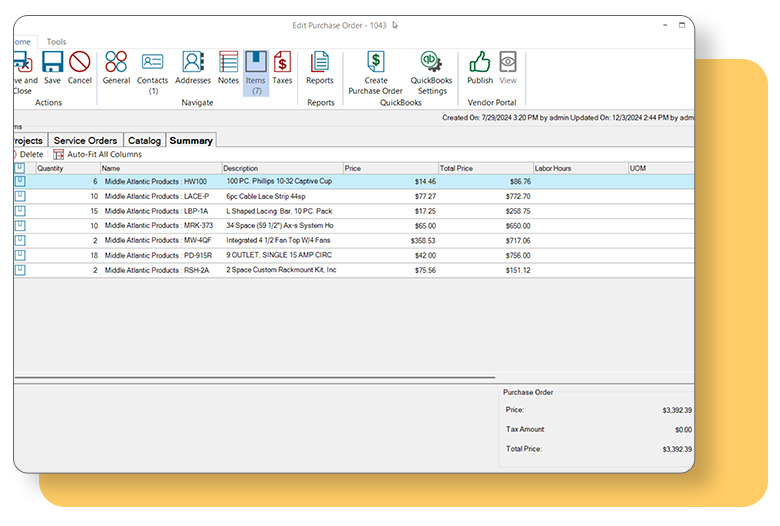Sort by the Labor Hours column header
Image resolution: width=780 pixels, height=526 pixels.
point(581,168)
